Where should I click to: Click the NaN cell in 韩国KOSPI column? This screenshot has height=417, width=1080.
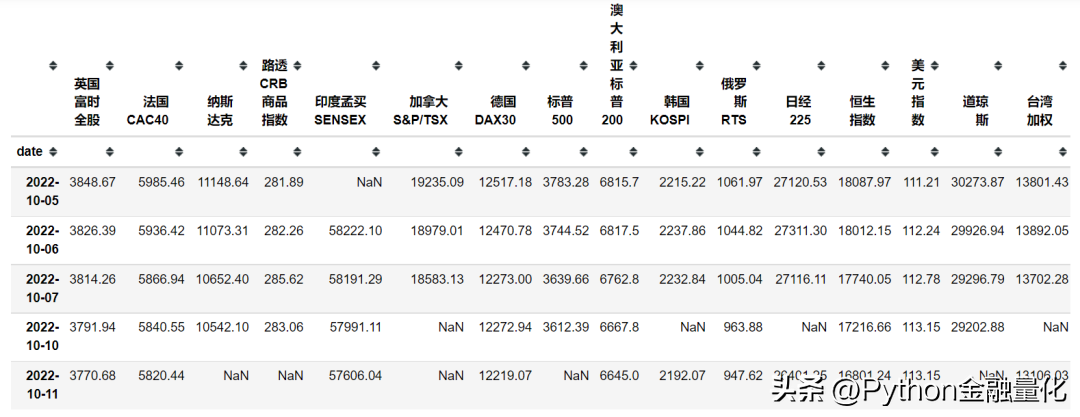coord(693,327)
